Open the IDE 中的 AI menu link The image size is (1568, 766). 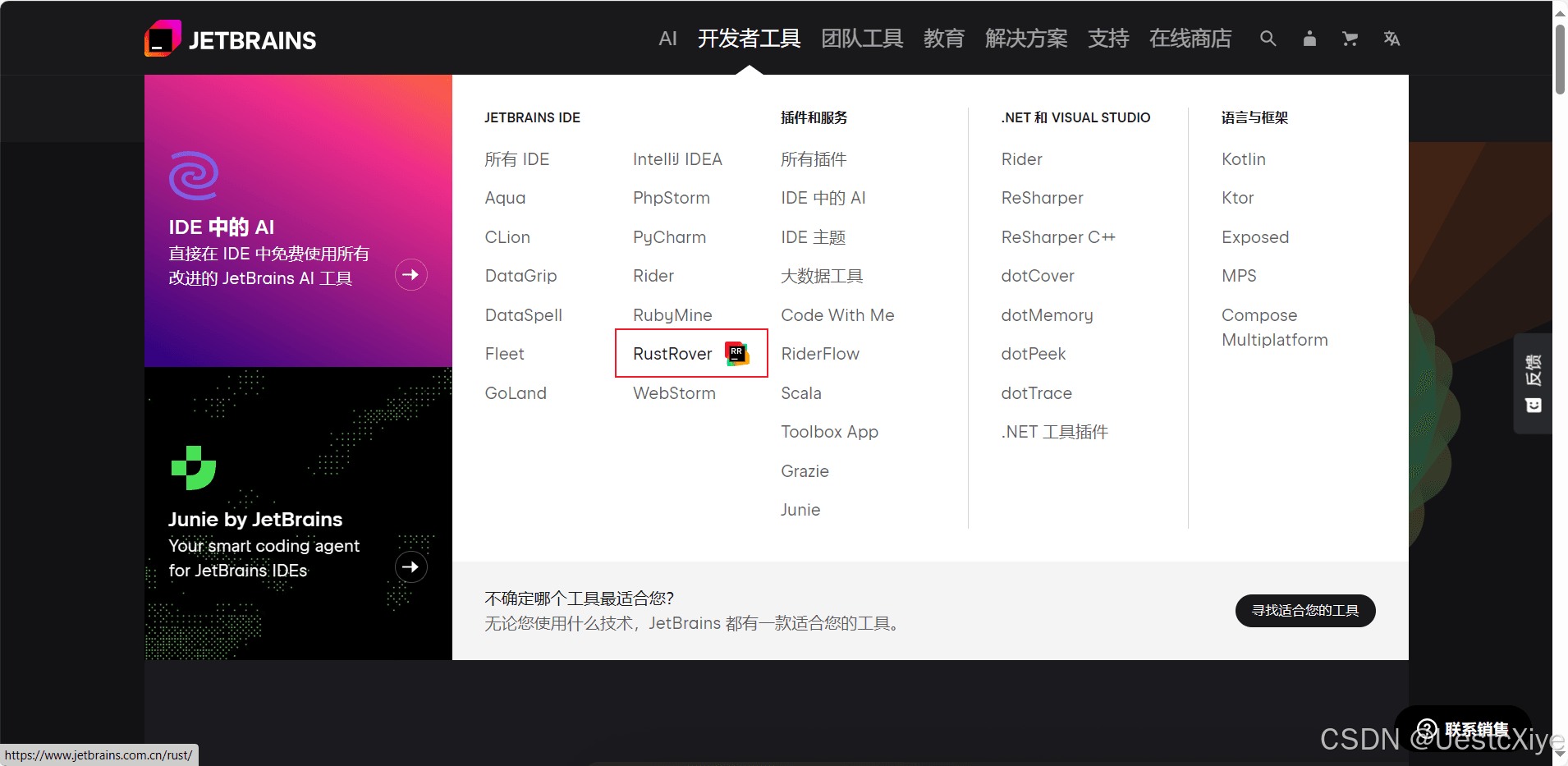[823, 198]
